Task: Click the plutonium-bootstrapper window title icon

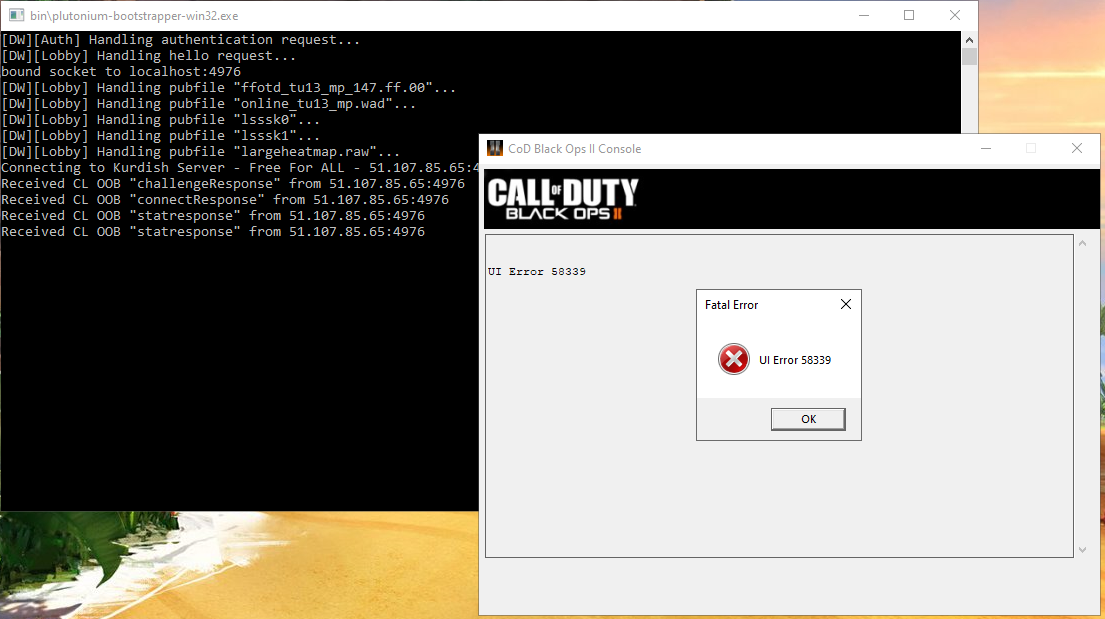Action: click(x=14, y=16)
